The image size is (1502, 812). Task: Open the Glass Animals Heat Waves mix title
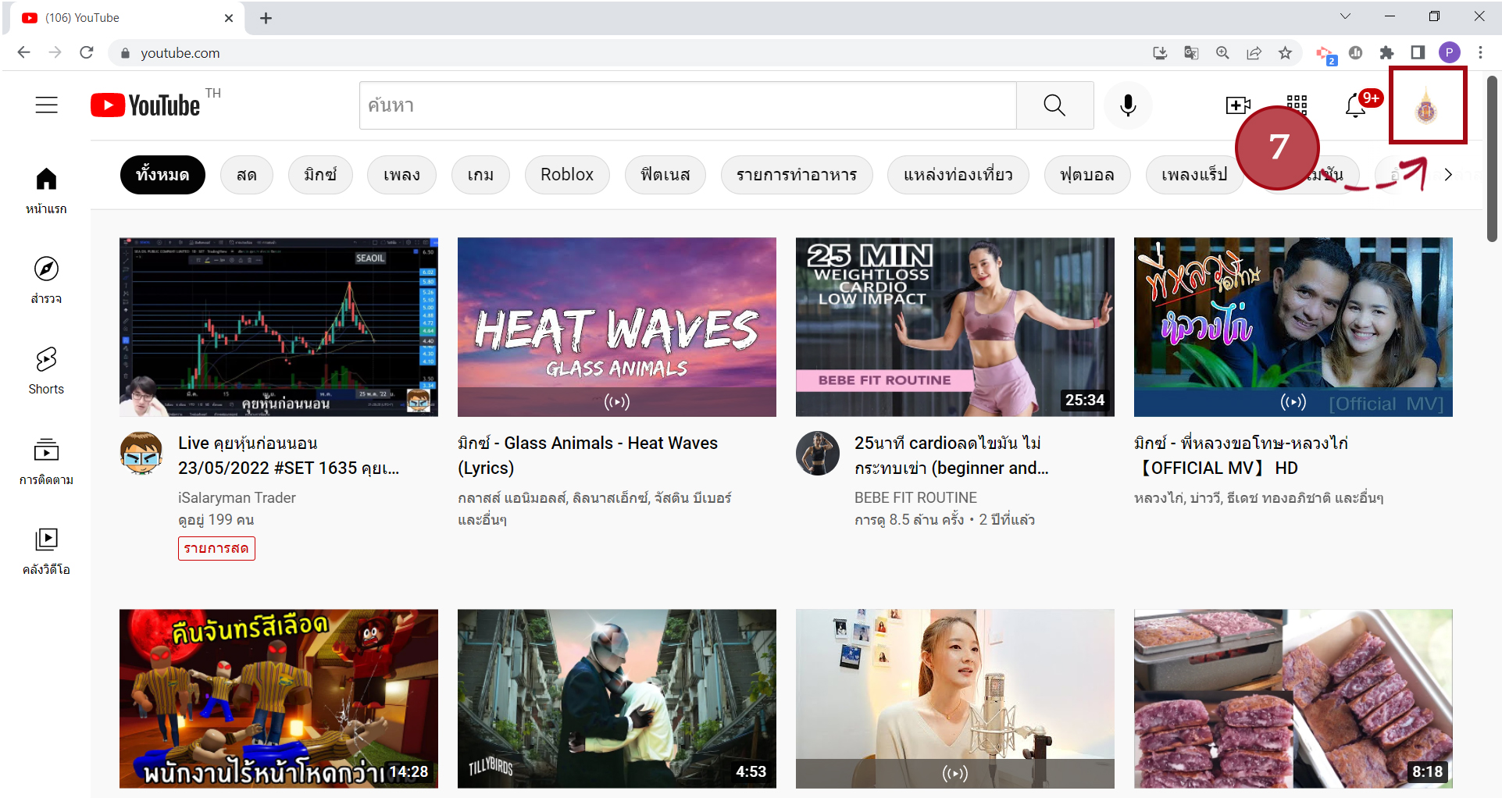[587, 455]
